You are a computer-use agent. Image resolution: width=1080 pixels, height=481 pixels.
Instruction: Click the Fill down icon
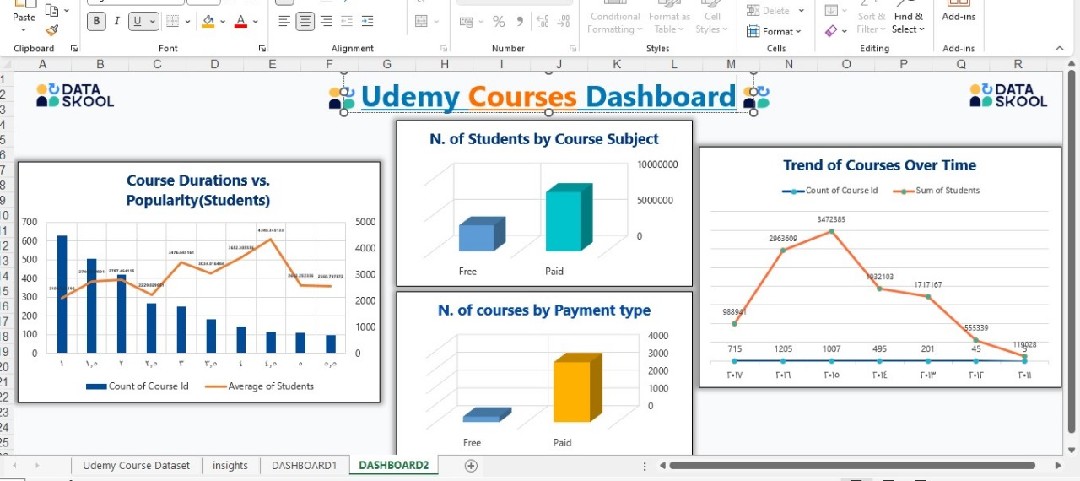click(831, 10)
